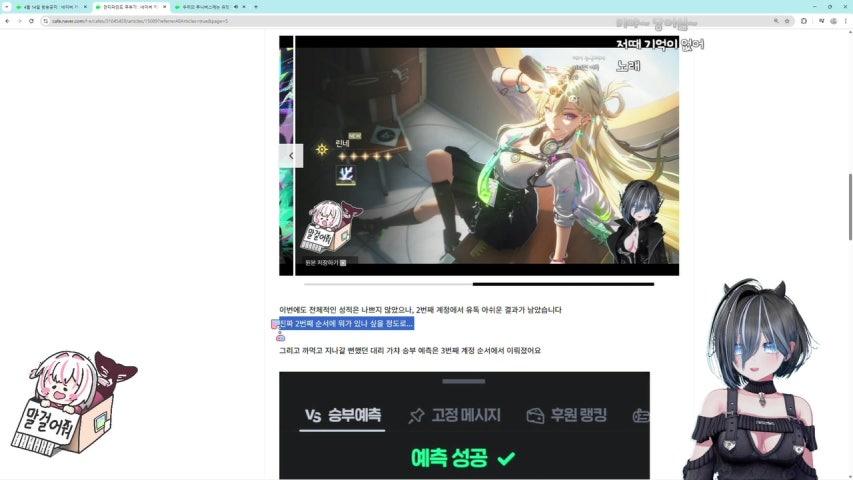Open the browser extensions puzzle icon
This screenshot has height=480, width=853.
(x=803, y=21)
